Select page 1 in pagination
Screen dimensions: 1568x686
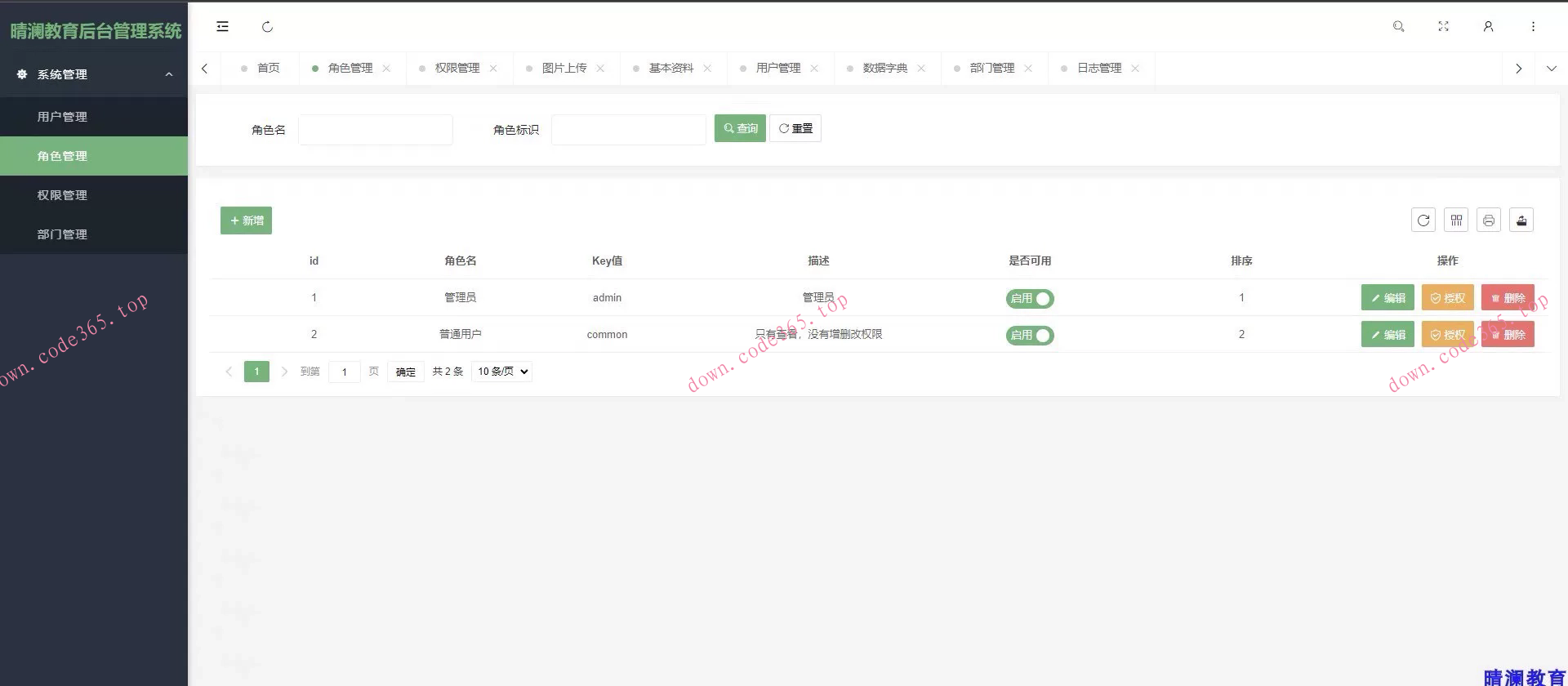pos(256,372)
